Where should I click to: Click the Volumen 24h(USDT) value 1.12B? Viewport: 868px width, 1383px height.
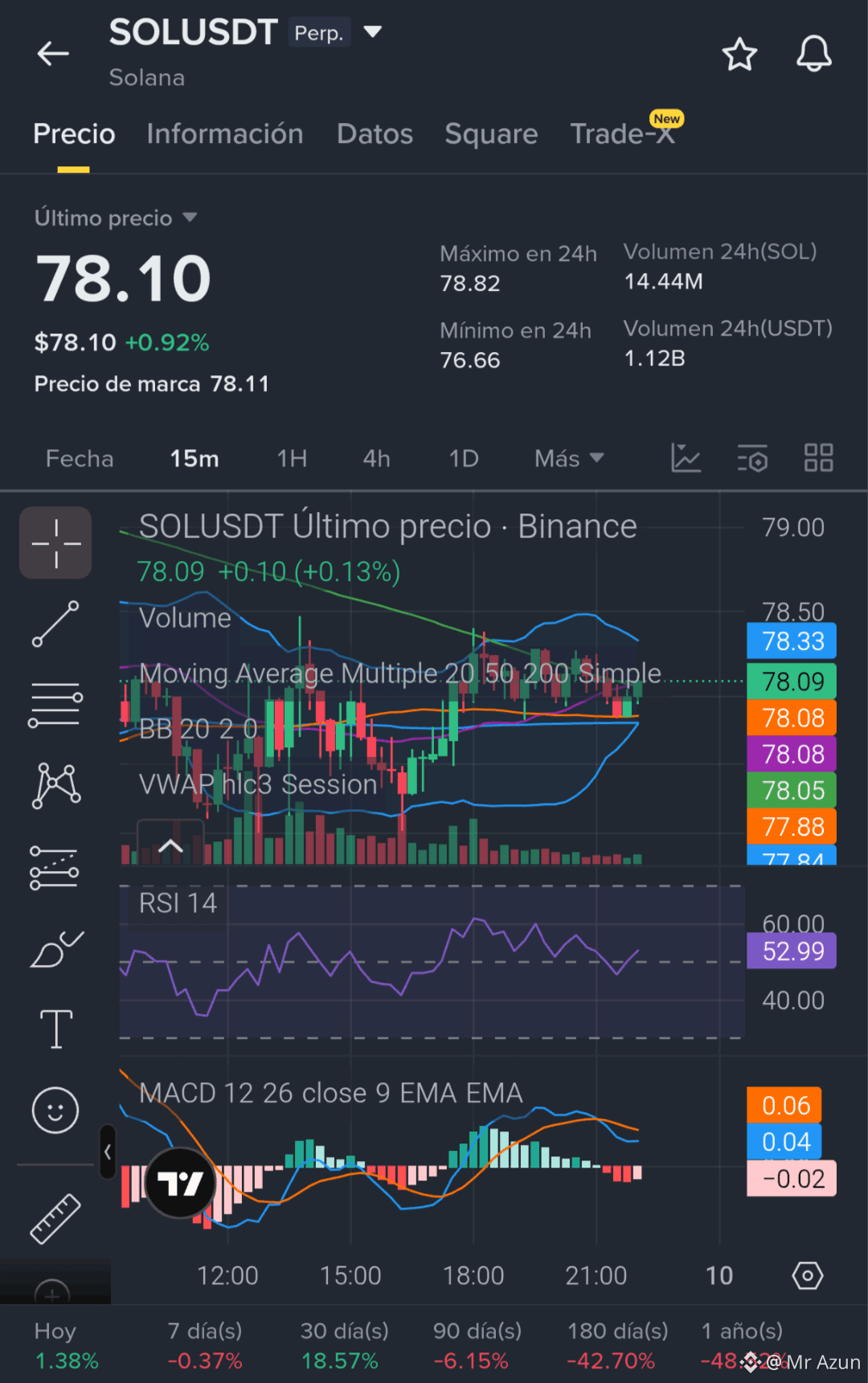[655, 358]
